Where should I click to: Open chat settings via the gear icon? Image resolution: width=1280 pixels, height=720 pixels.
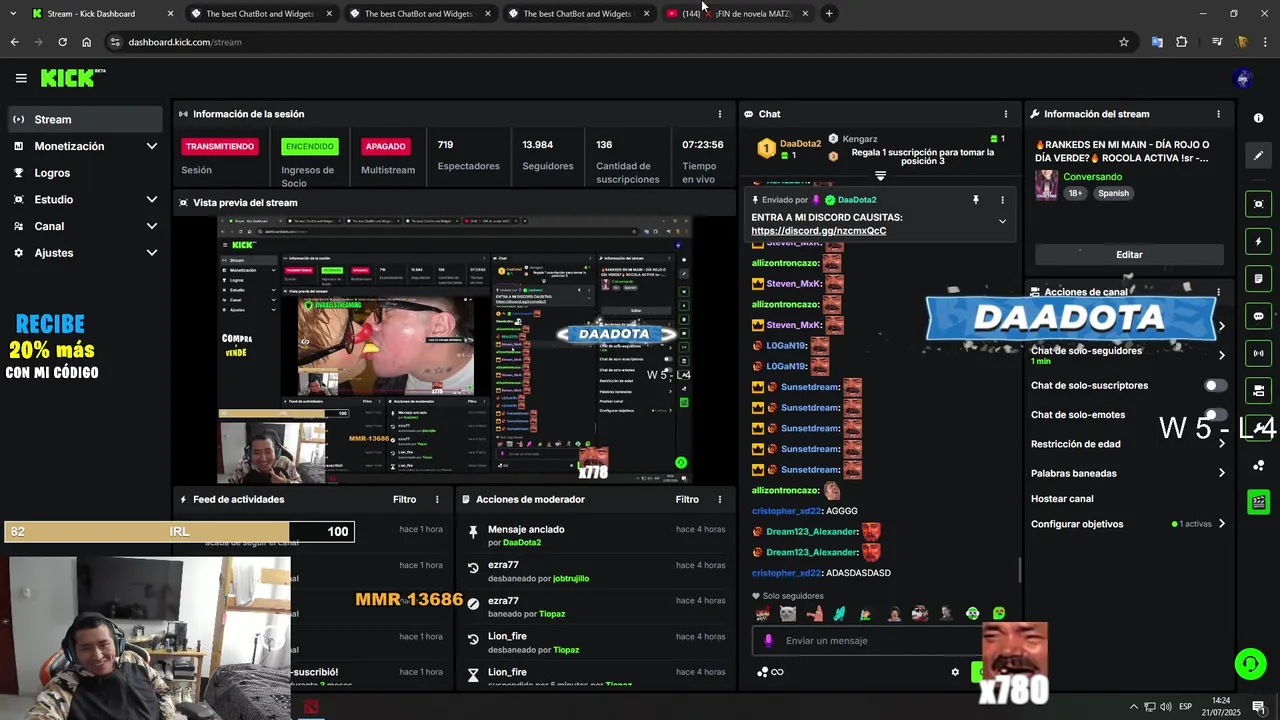pyautogui.click(x=955, y=672)
